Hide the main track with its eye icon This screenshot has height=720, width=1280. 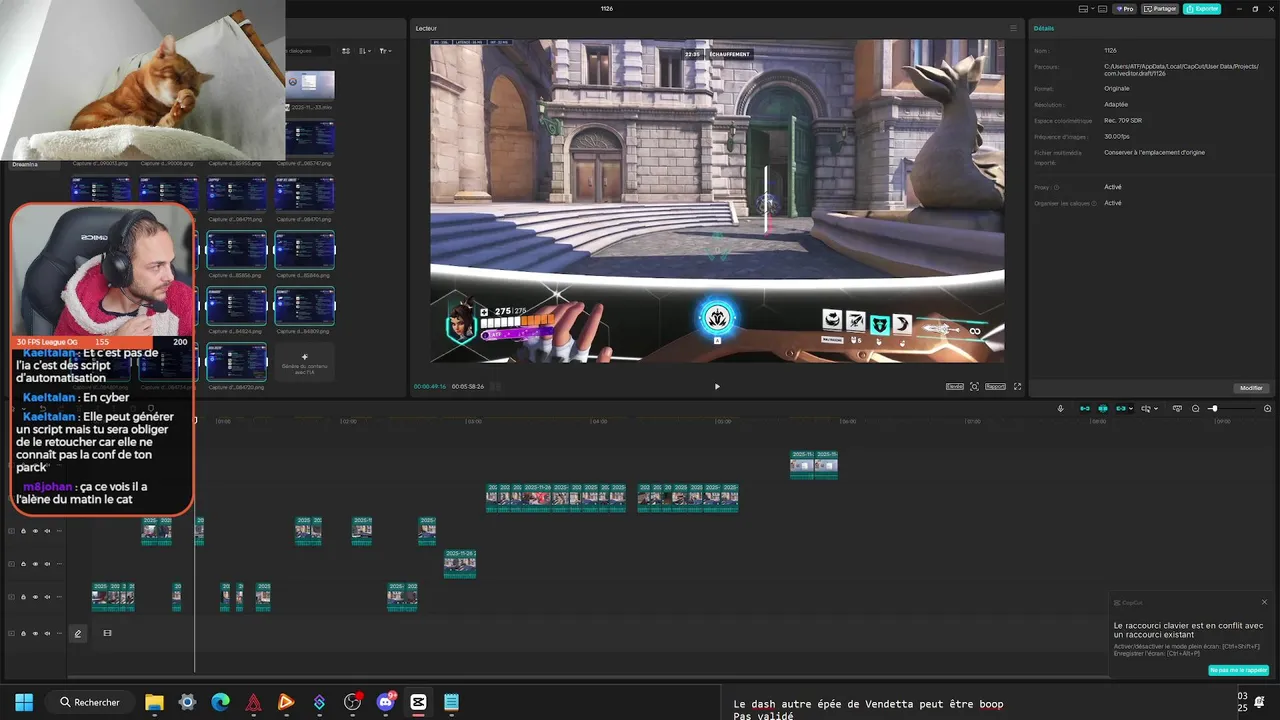point(35,633)
